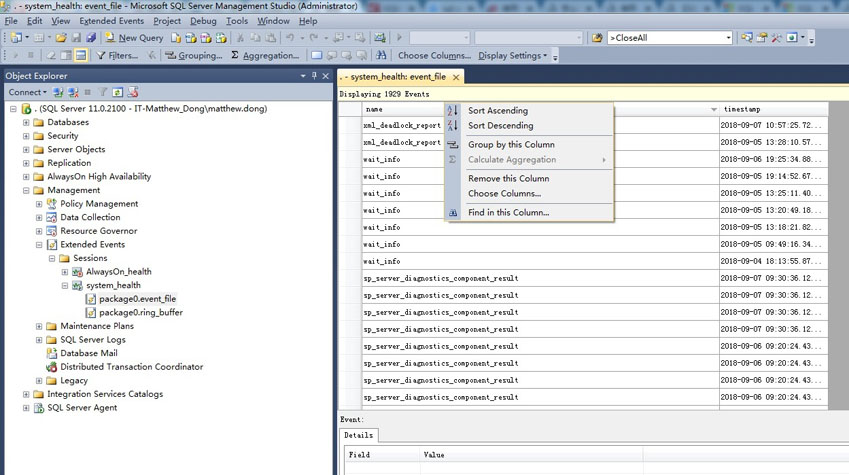Click the Choose Columns toolbar button
Screen dimensions: 849x475
pos(434,56)
